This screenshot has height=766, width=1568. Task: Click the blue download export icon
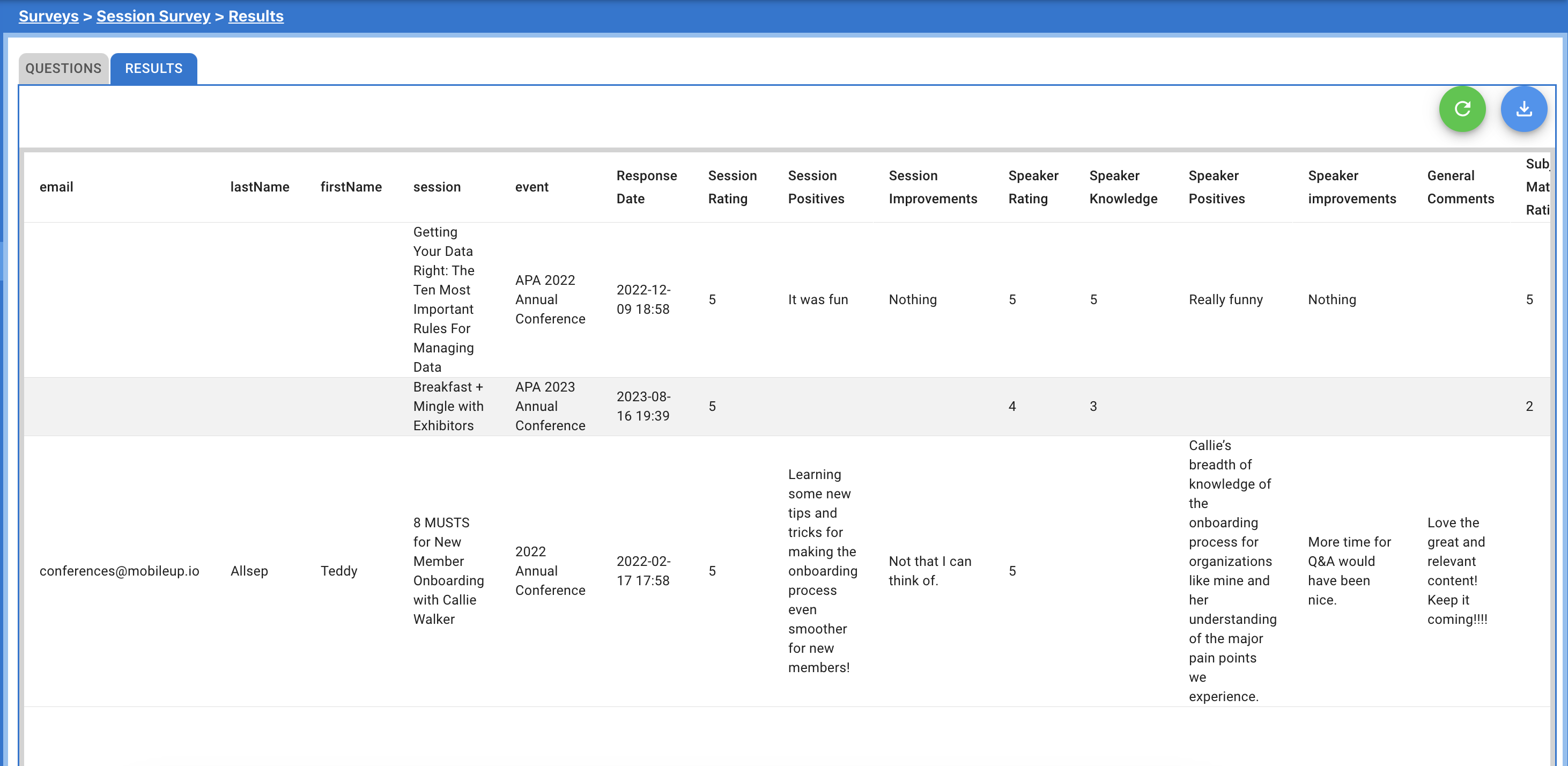(1524, 109)
